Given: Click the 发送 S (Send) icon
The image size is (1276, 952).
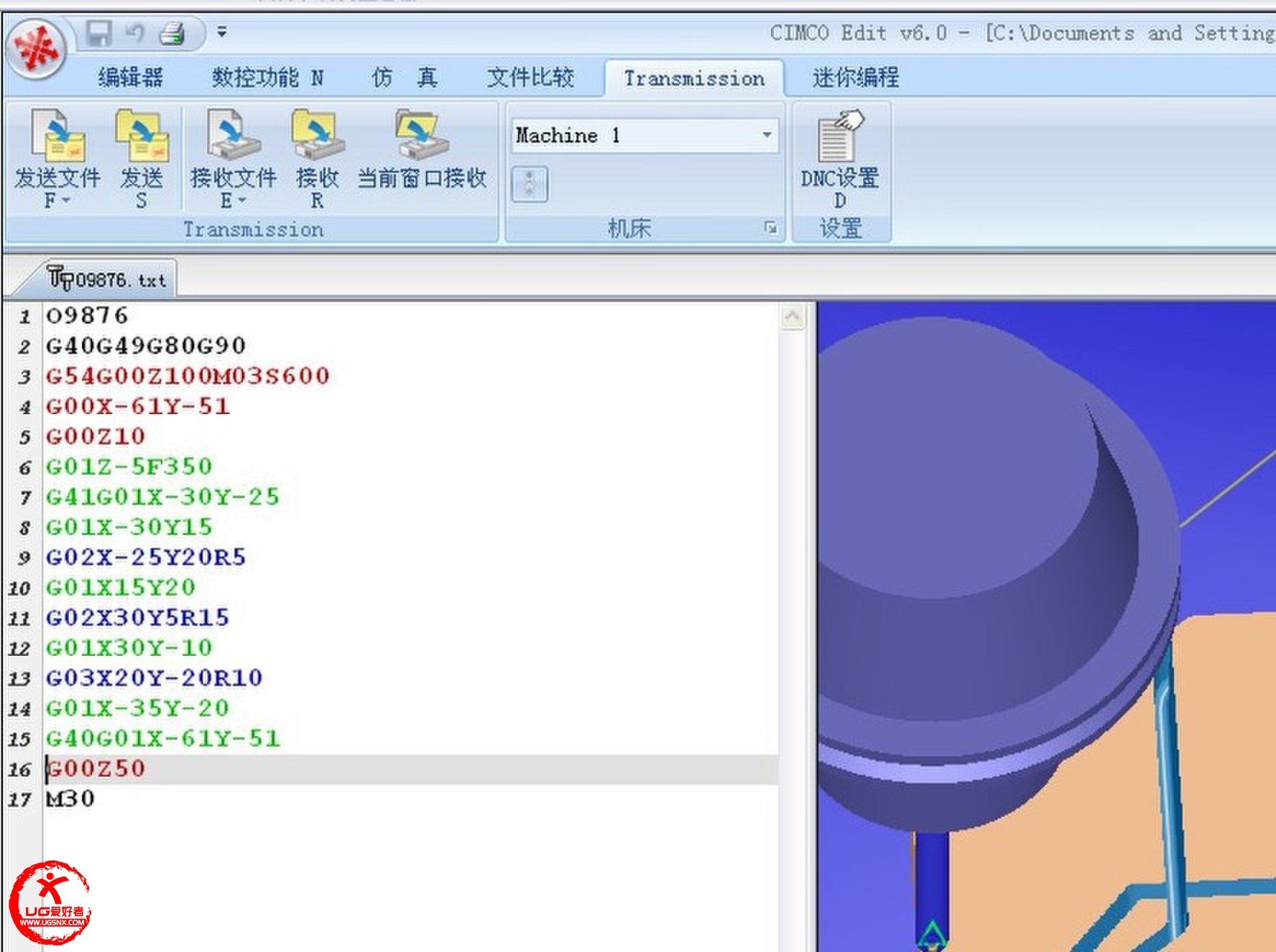Looking at the screenshot, I should [141, 135].
